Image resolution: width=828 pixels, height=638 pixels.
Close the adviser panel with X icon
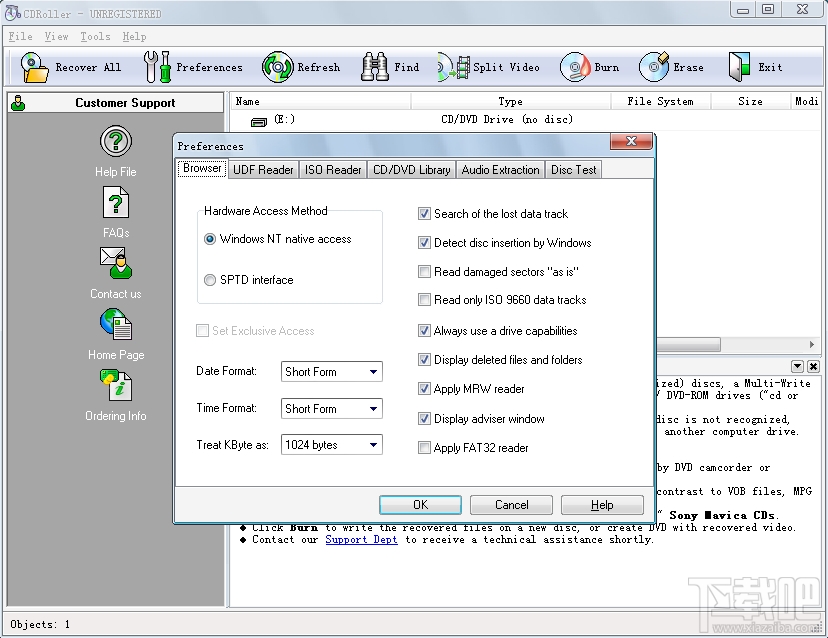pos(813,367)
